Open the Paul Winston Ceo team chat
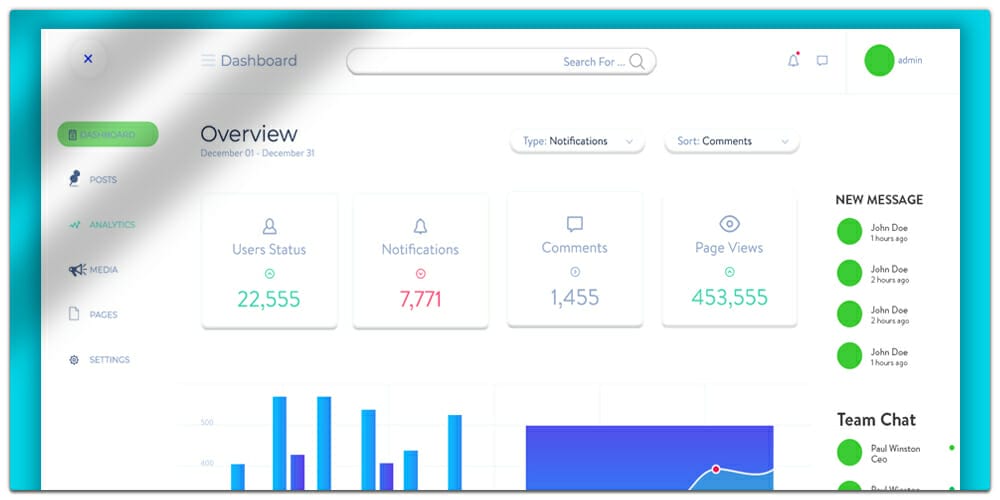Image resolution: width=1000 pixels, height=500 pixels. [895, 453]
